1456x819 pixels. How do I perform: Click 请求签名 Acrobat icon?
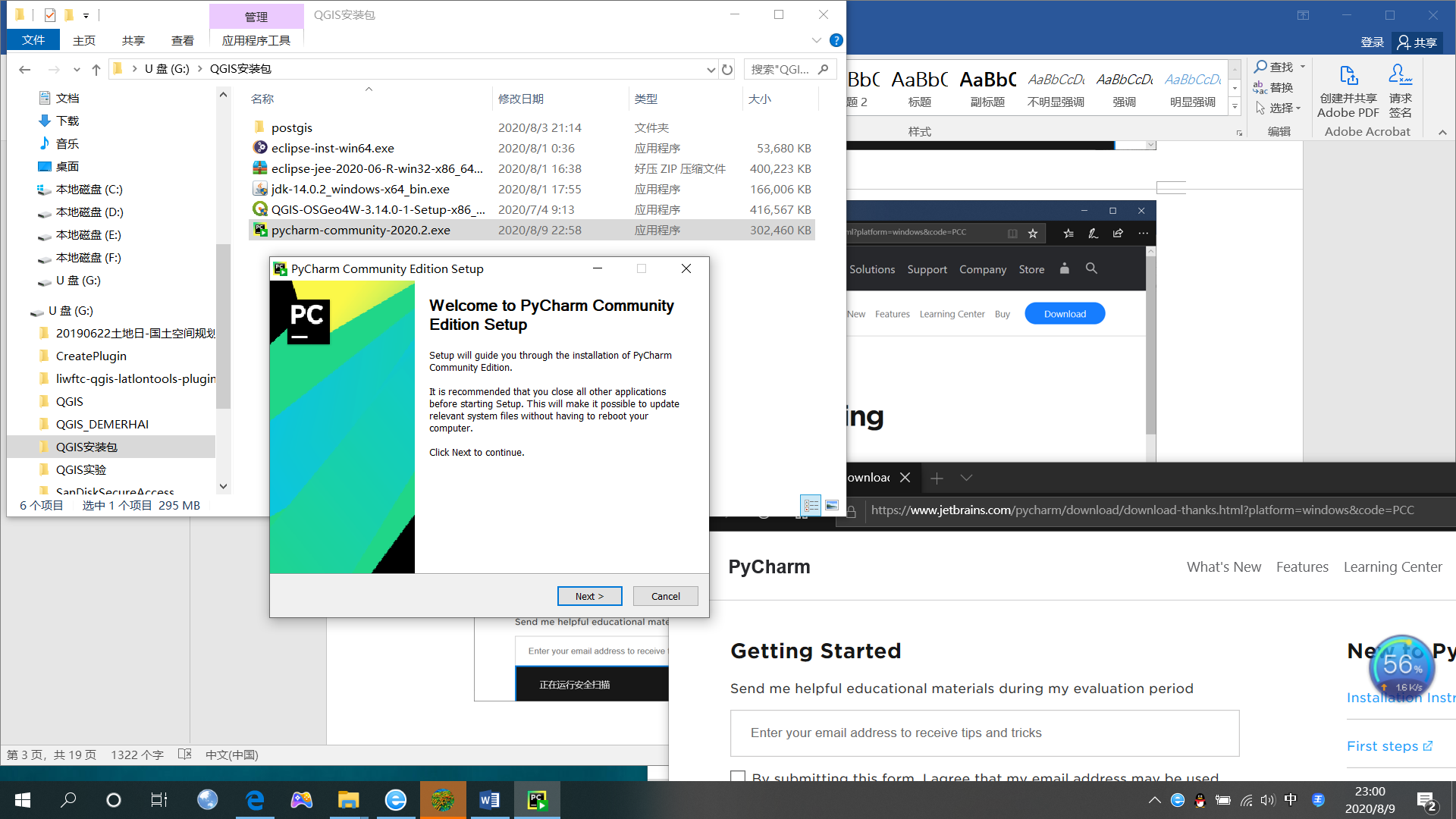[x=1400, y=91]
